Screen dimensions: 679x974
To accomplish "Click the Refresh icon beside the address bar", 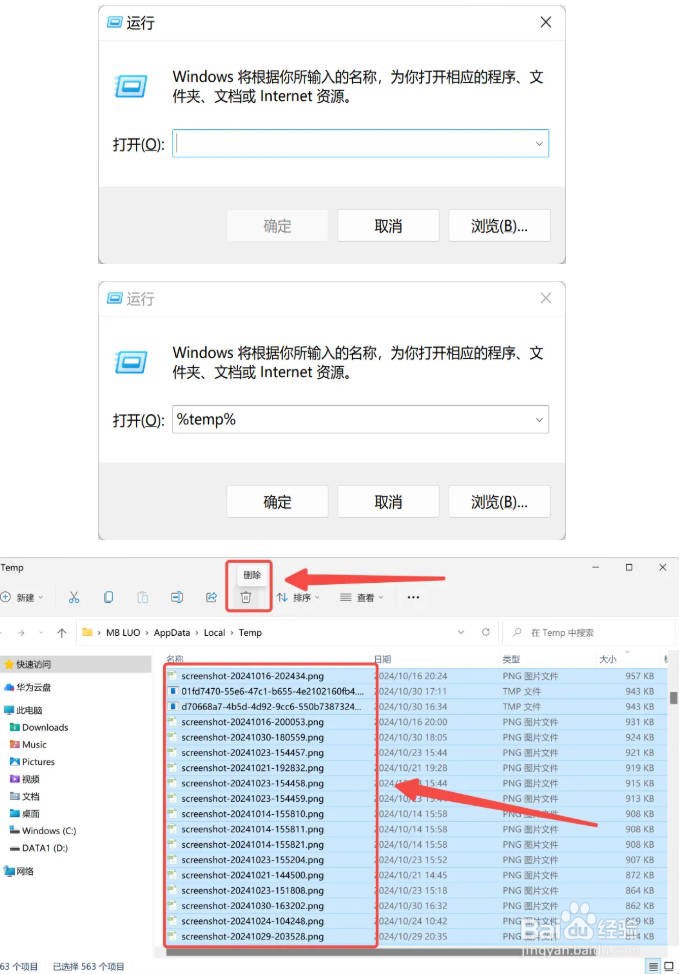I will 486,632.
